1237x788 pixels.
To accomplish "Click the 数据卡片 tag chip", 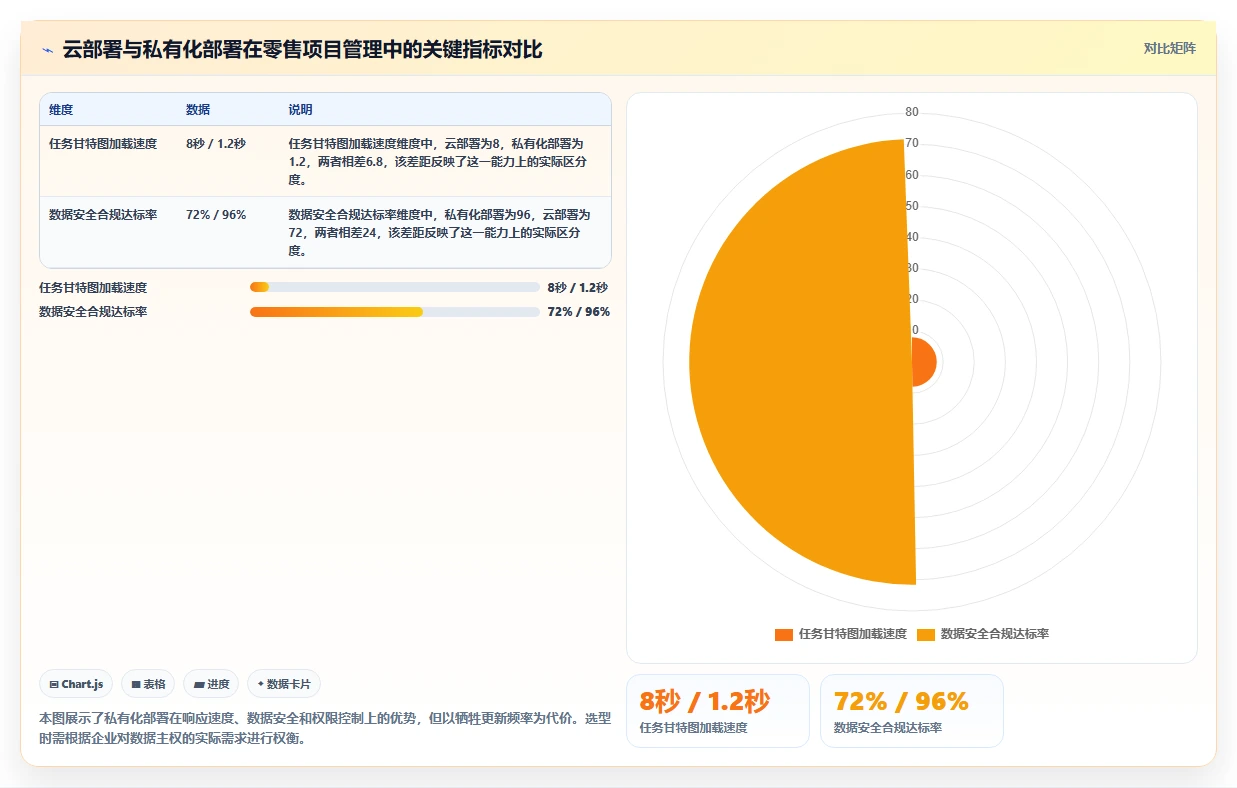I will [284, 684].
